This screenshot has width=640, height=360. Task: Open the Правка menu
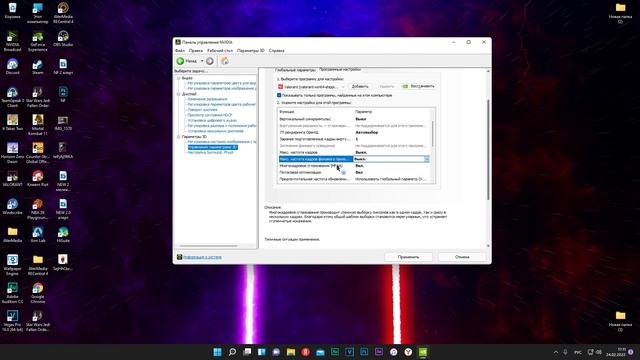point(196,51)
